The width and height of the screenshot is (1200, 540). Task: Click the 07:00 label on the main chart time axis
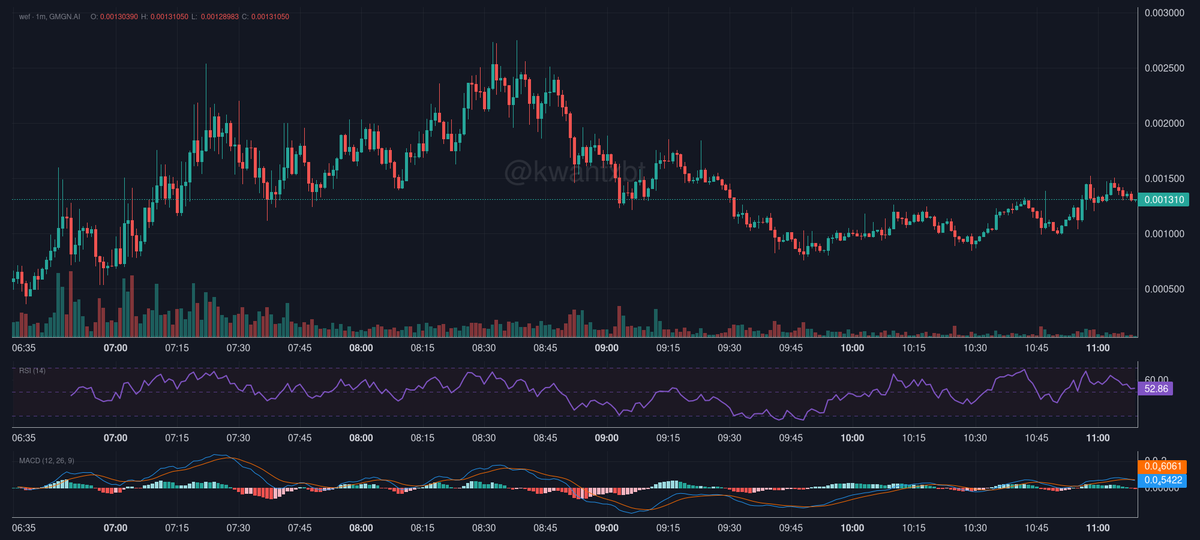116,348
